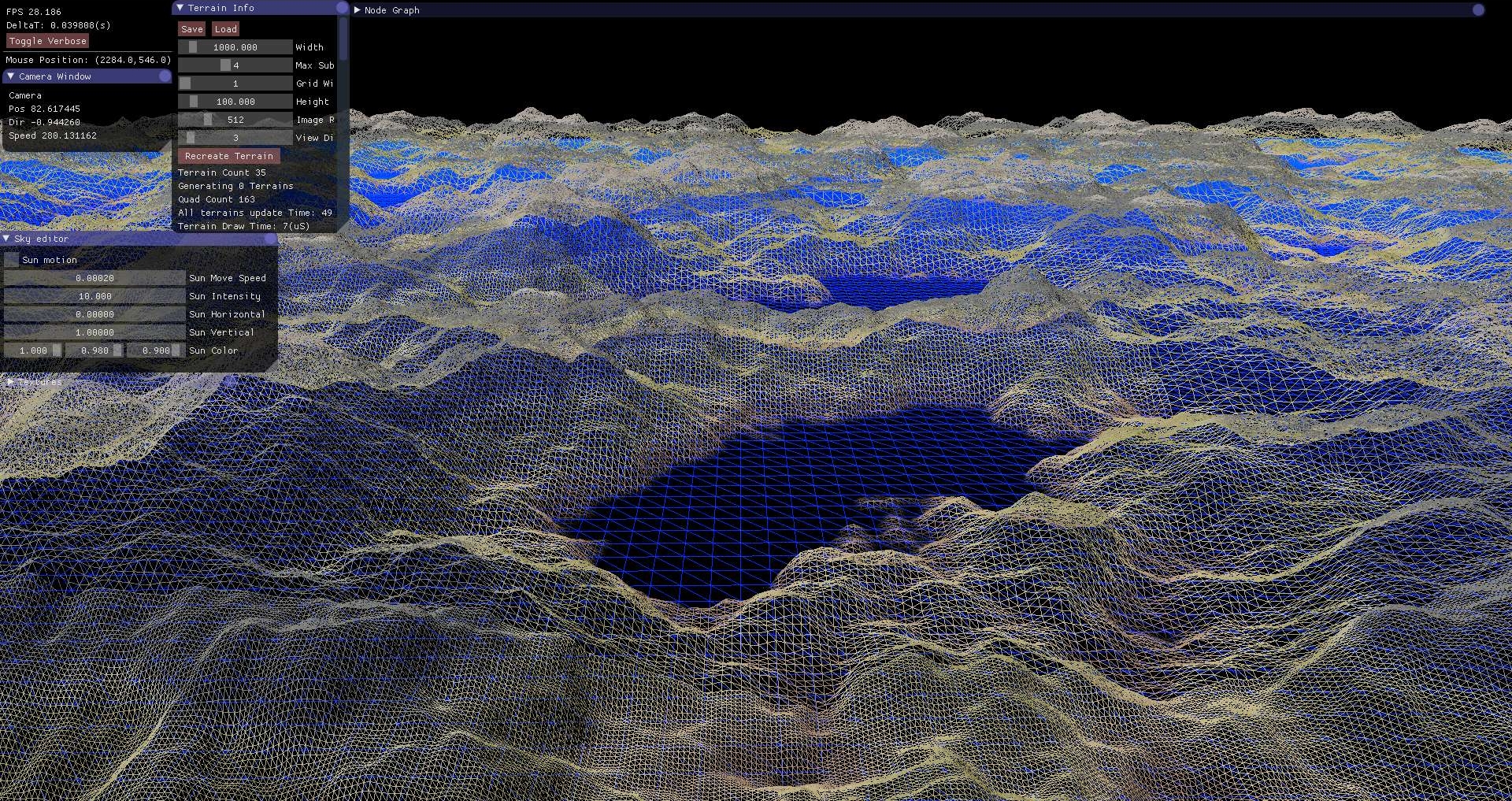Click the Terrain Count 35 text
1512x801 pixels.
click(x=222, y=172)
